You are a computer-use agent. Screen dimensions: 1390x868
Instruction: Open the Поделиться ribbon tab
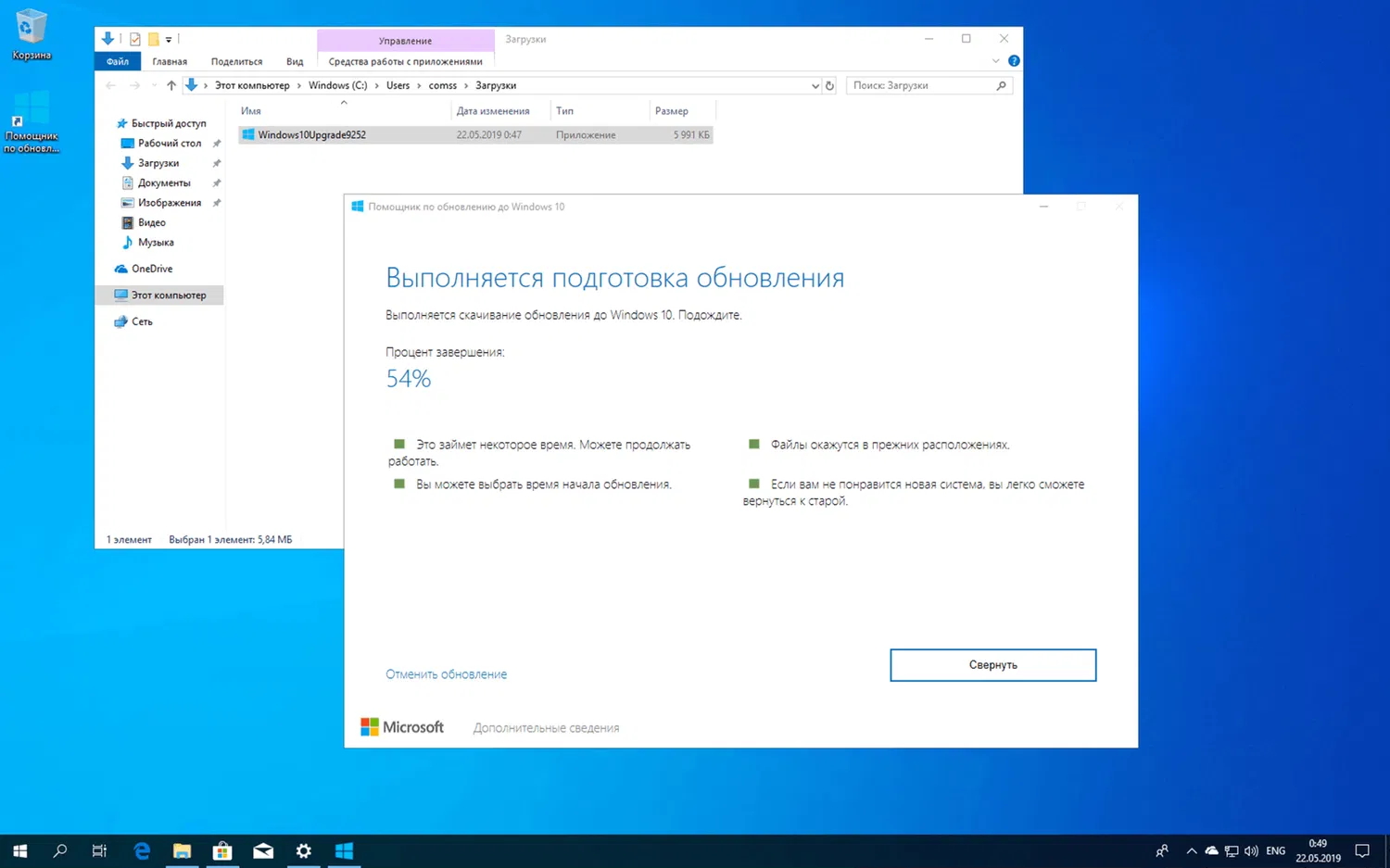[x=236, y=61]
